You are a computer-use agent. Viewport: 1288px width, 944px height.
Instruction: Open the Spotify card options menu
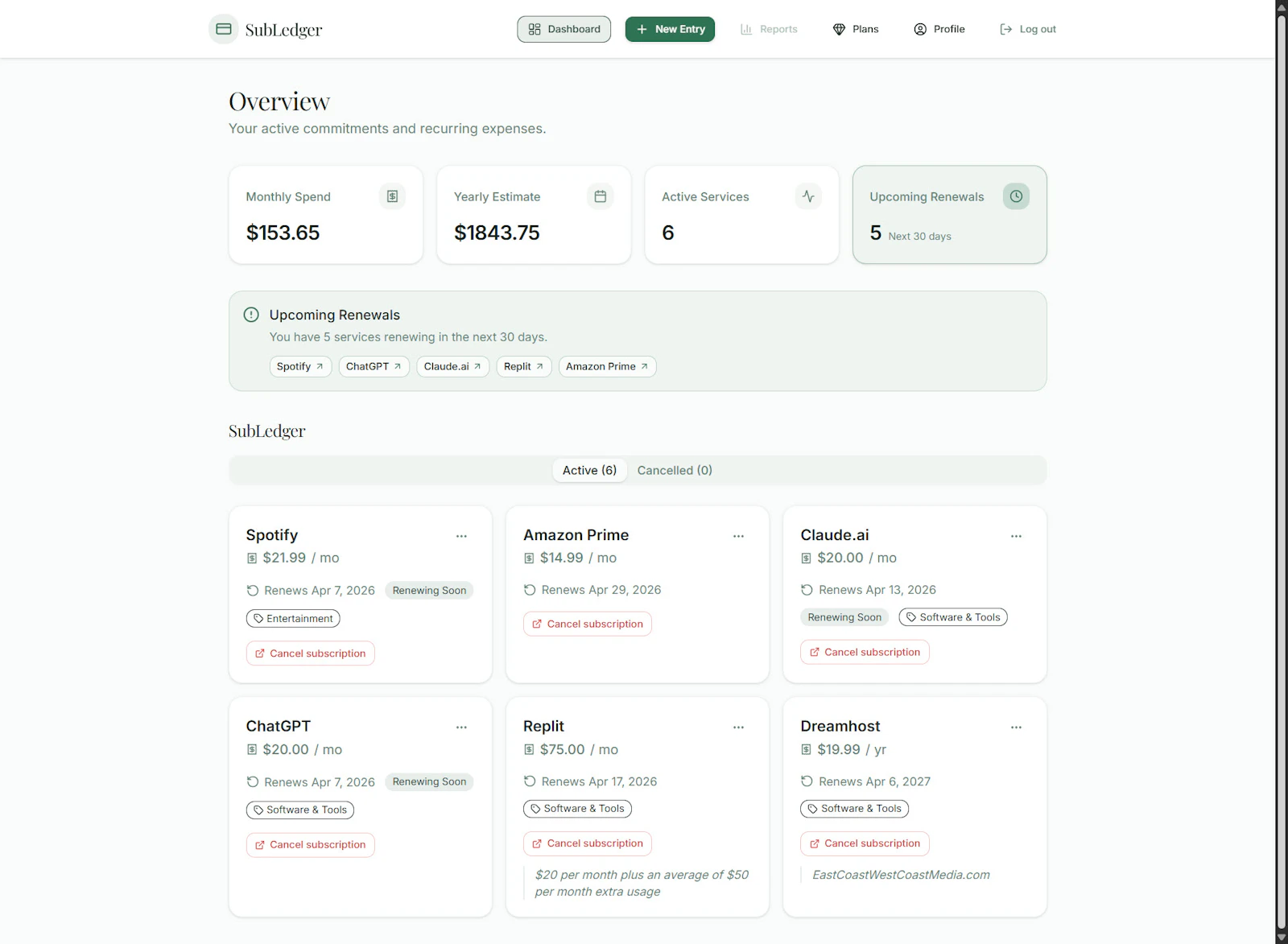(461, 536)
